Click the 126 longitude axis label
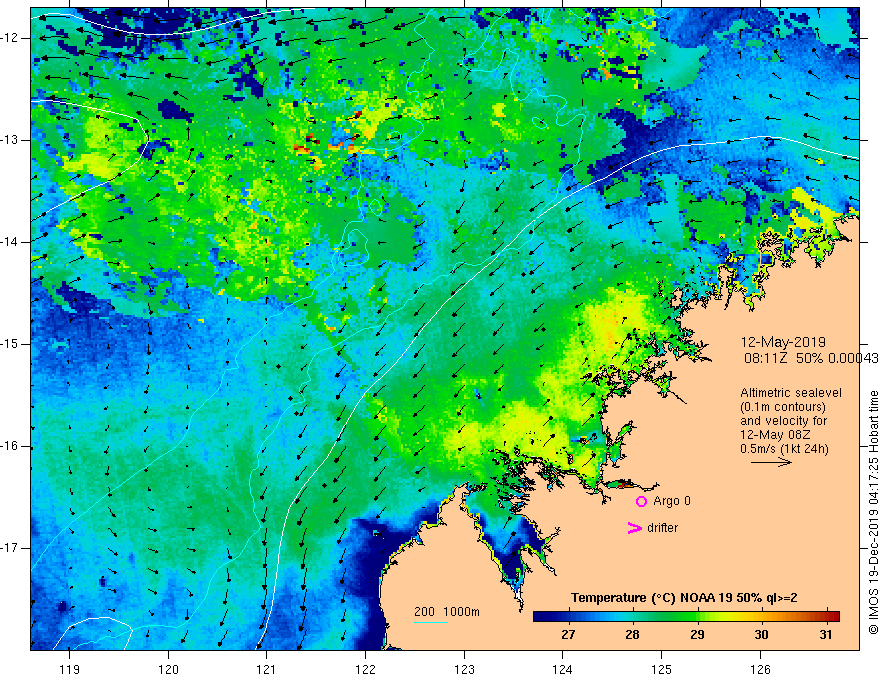Viewport: 880px width, 680px height. tap(760, 669)
